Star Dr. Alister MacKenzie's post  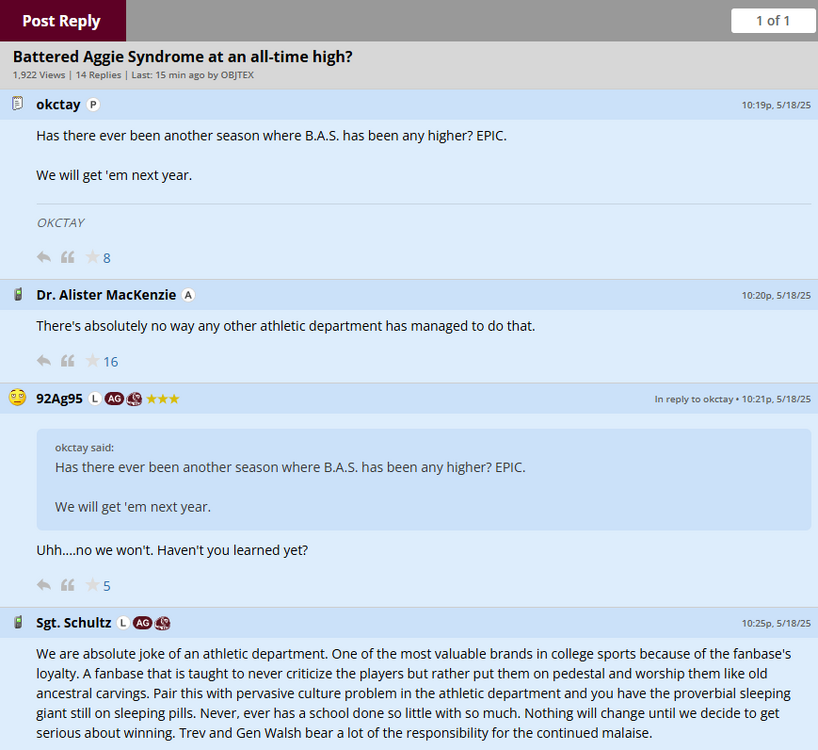tap(92, 361)
